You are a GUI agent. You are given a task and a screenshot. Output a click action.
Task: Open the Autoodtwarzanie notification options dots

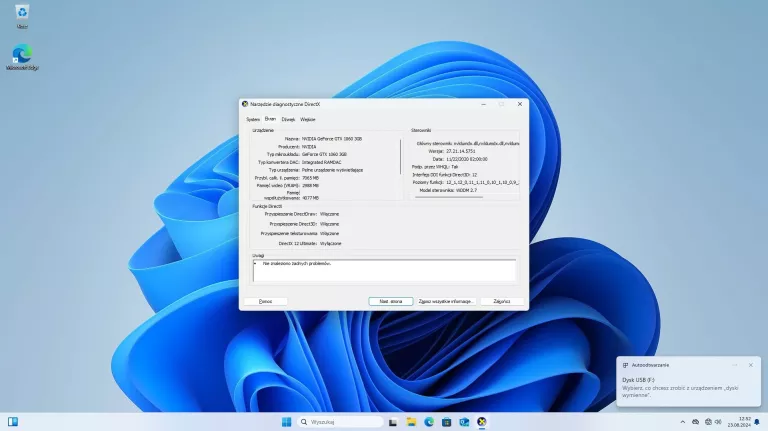click(735, 365)
